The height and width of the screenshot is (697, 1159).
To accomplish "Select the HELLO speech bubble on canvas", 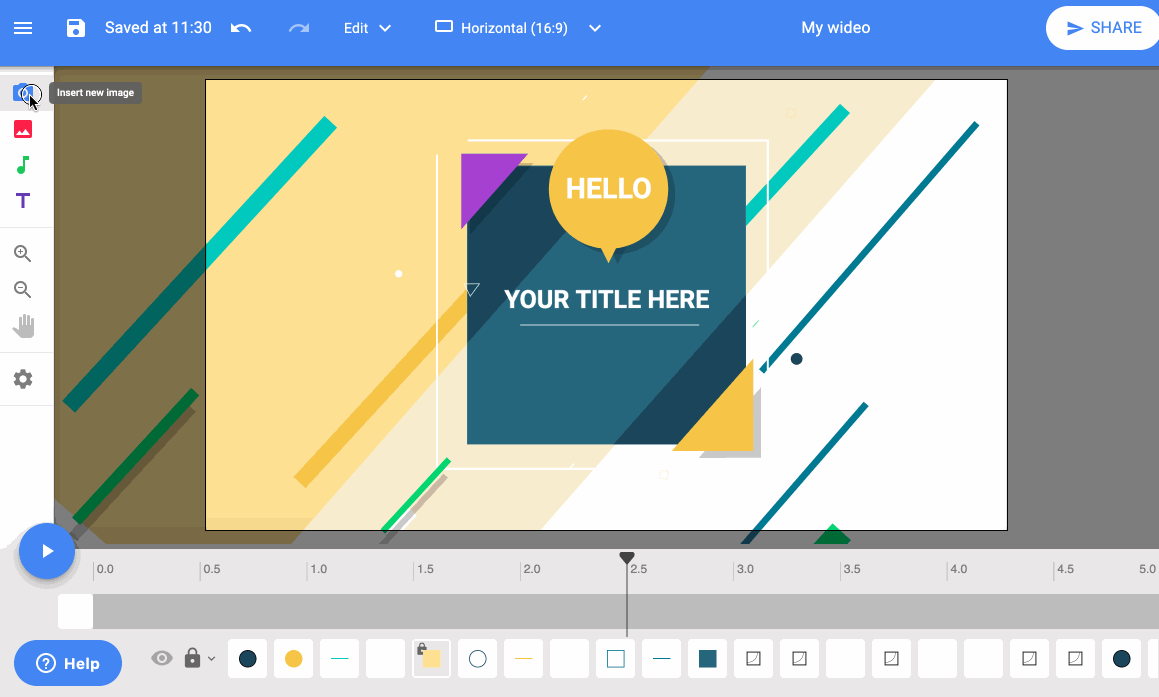I will 608,189.
